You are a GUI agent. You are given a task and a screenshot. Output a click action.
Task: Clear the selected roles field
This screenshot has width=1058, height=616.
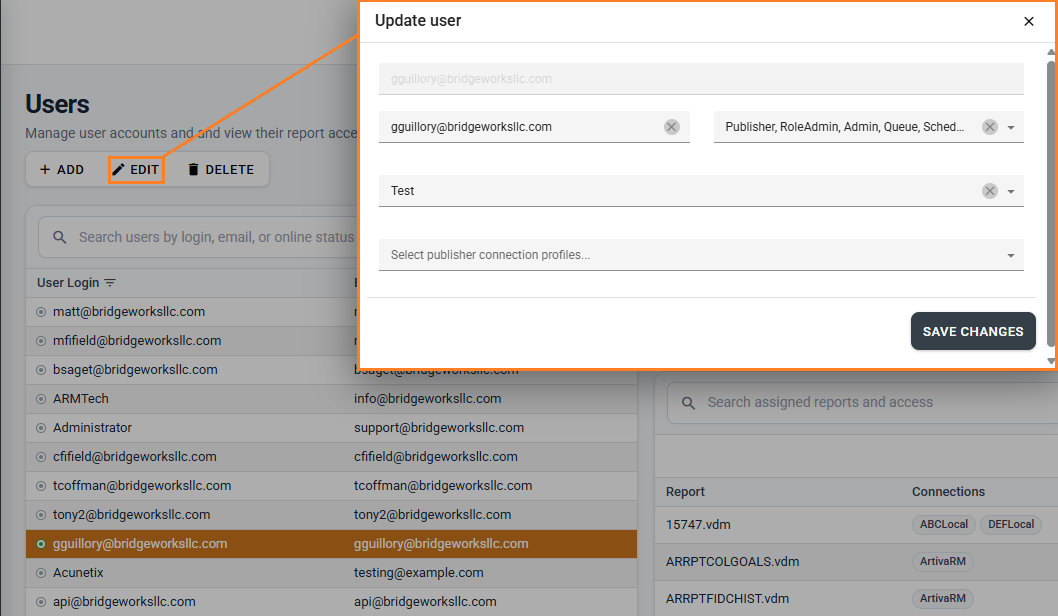[x=990, y=127]
